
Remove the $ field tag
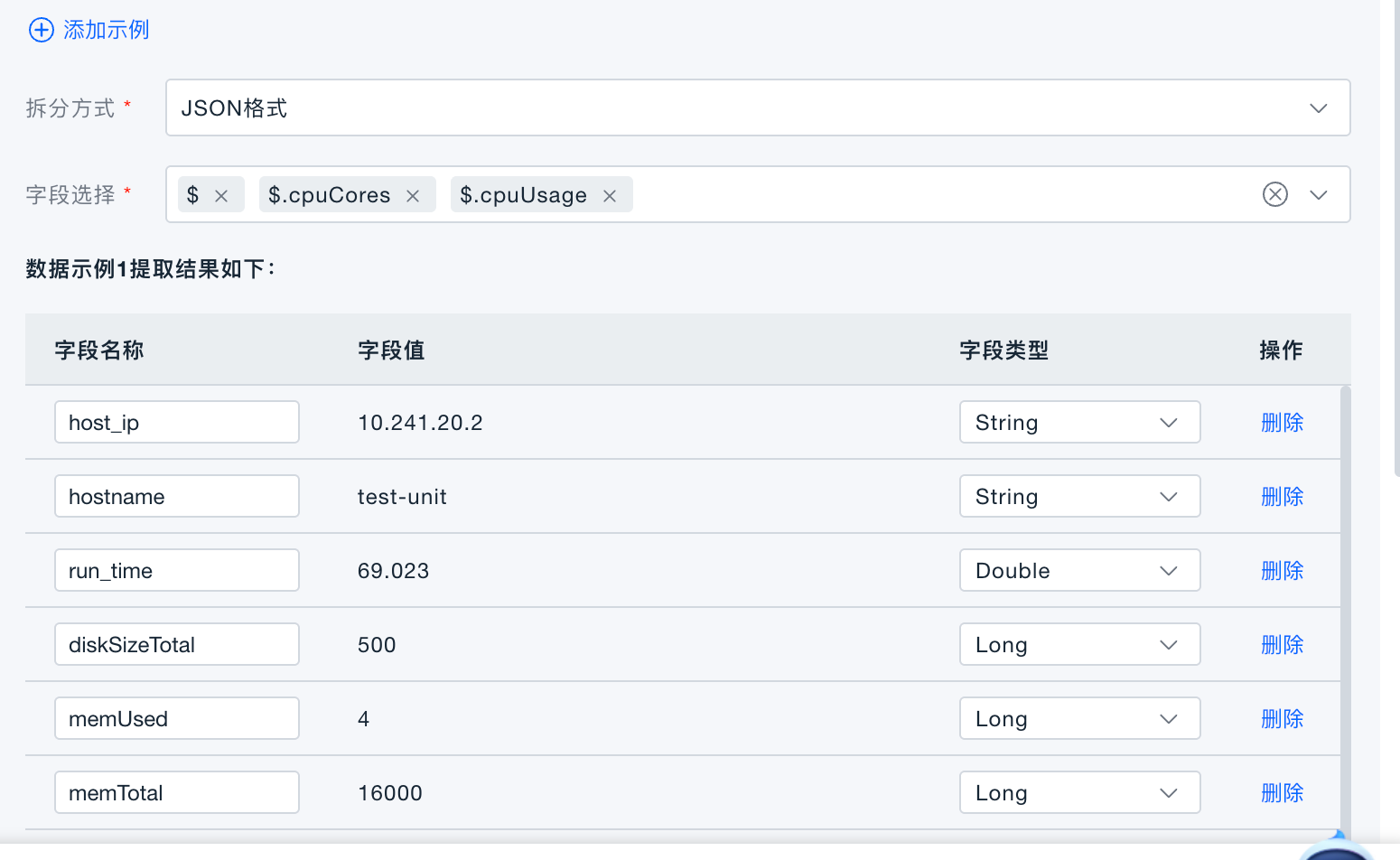(x=222, y=194)
